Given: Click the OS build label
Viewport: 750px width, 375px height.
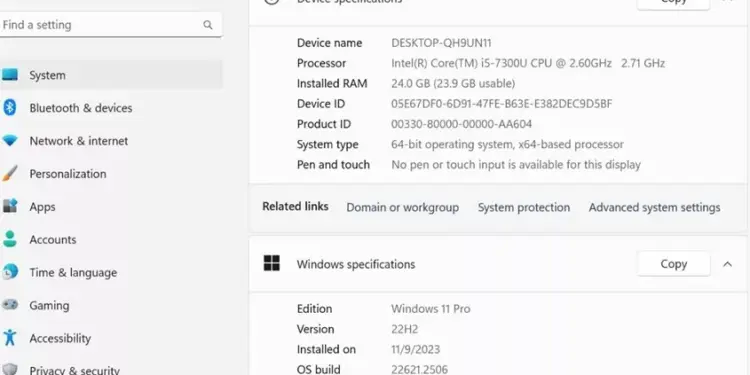Looking at the screenshot, I should 319,370.
